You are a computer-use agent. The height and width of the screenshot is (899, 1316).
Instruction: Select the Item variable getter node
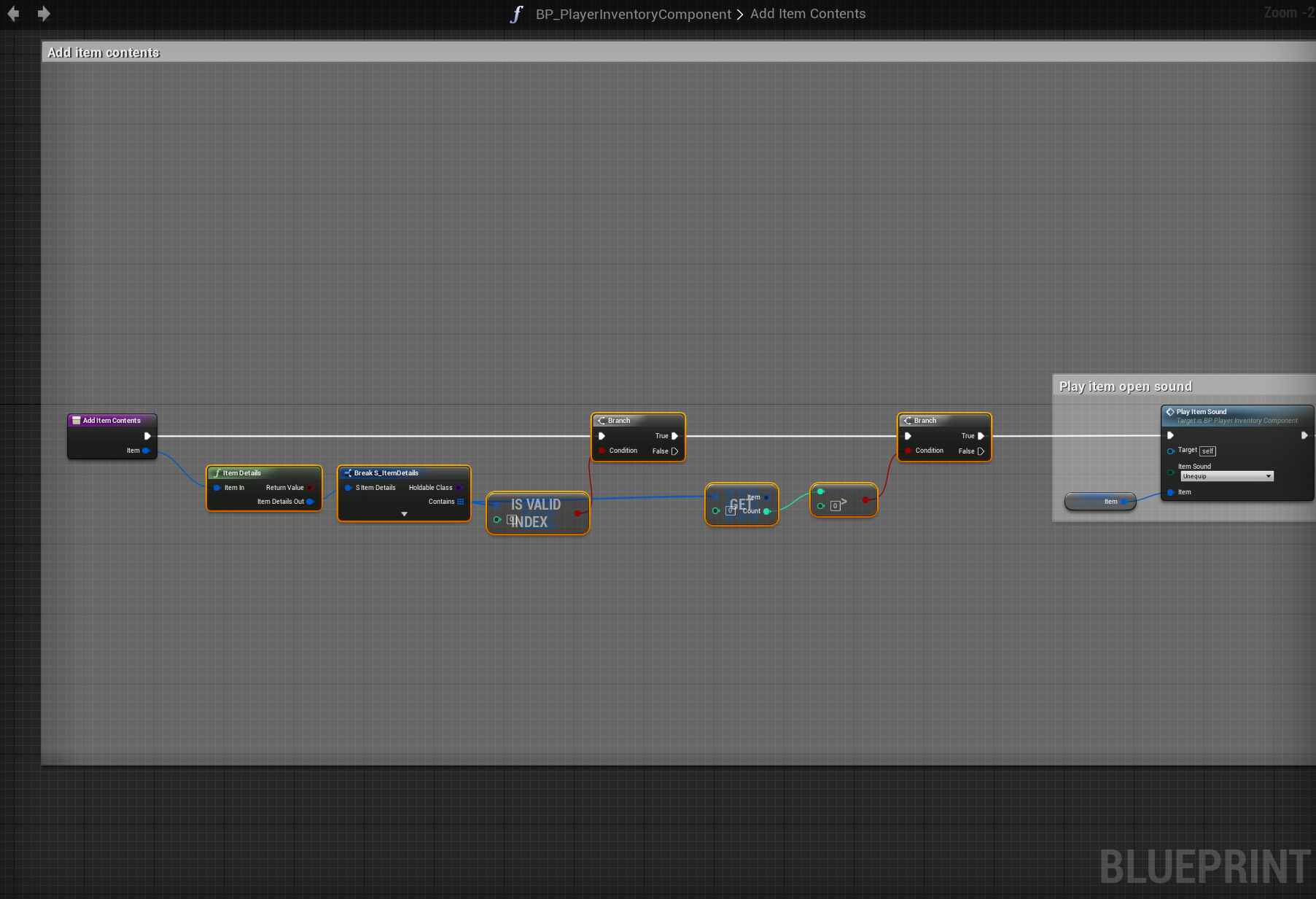tap(1099, 502)
